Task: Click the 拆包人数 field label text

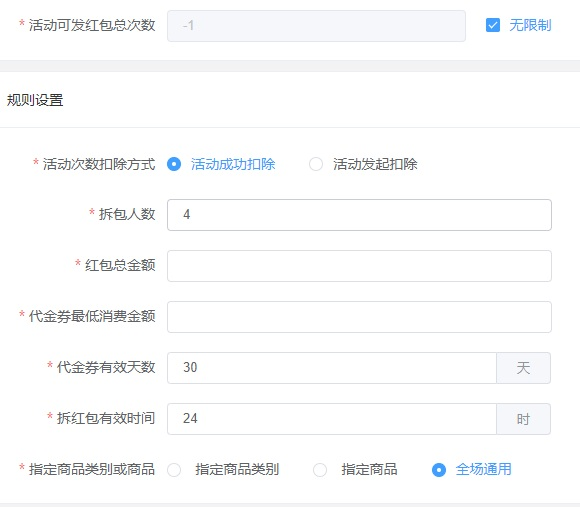Action: pos(127,214)
